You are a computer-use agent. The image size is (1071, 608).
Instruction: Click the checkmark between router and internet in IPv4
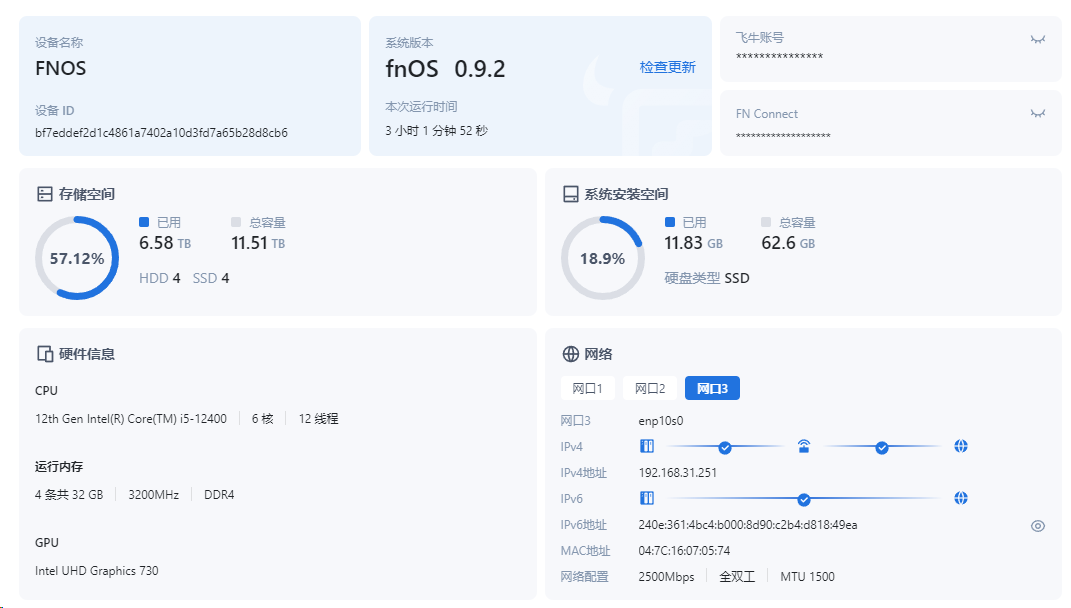point(882,447)
